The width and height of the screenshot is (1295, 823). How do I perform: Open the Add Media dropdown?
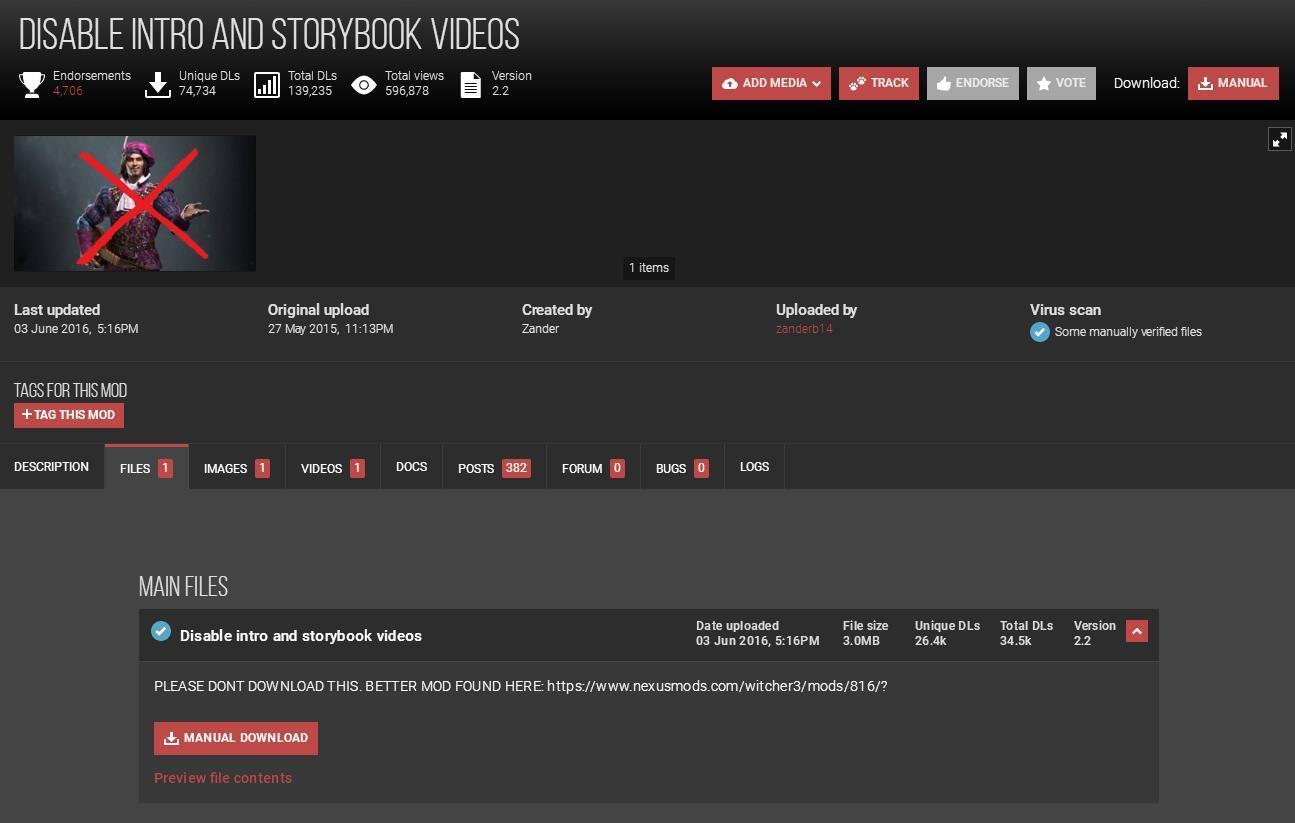[x=771, y=83]
